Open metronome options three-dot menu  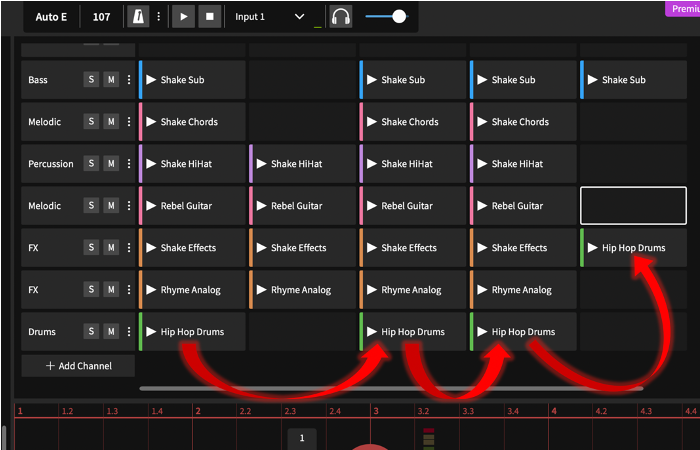pyautogui.click(x=158, y=17)
